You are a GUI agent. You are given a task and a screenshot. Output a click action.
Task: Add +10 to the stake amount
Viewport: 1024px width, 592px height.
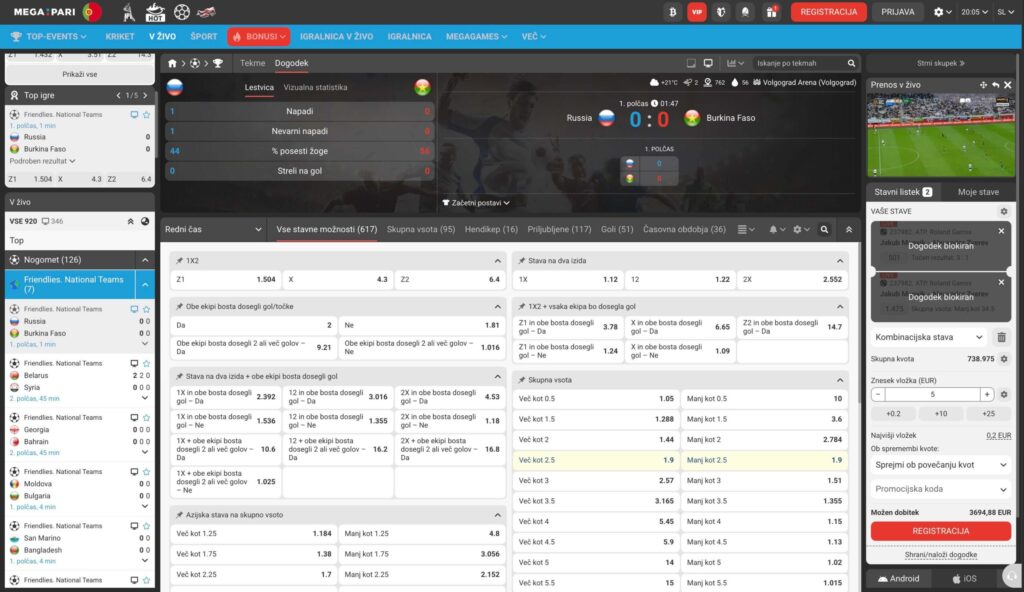(940, 414)
